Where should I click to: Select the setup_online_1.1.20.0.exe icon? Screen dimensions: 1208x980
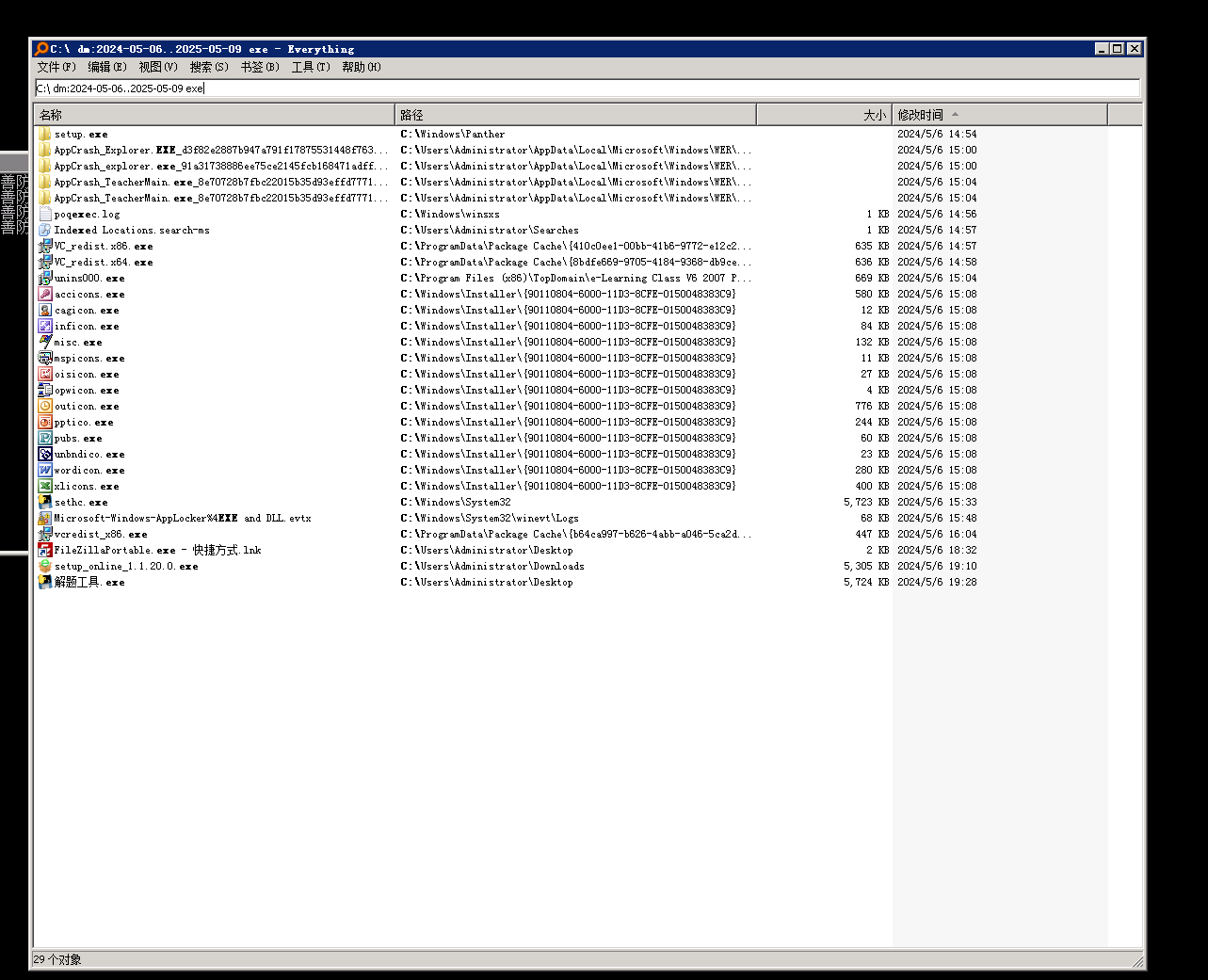tap(45, 566)
